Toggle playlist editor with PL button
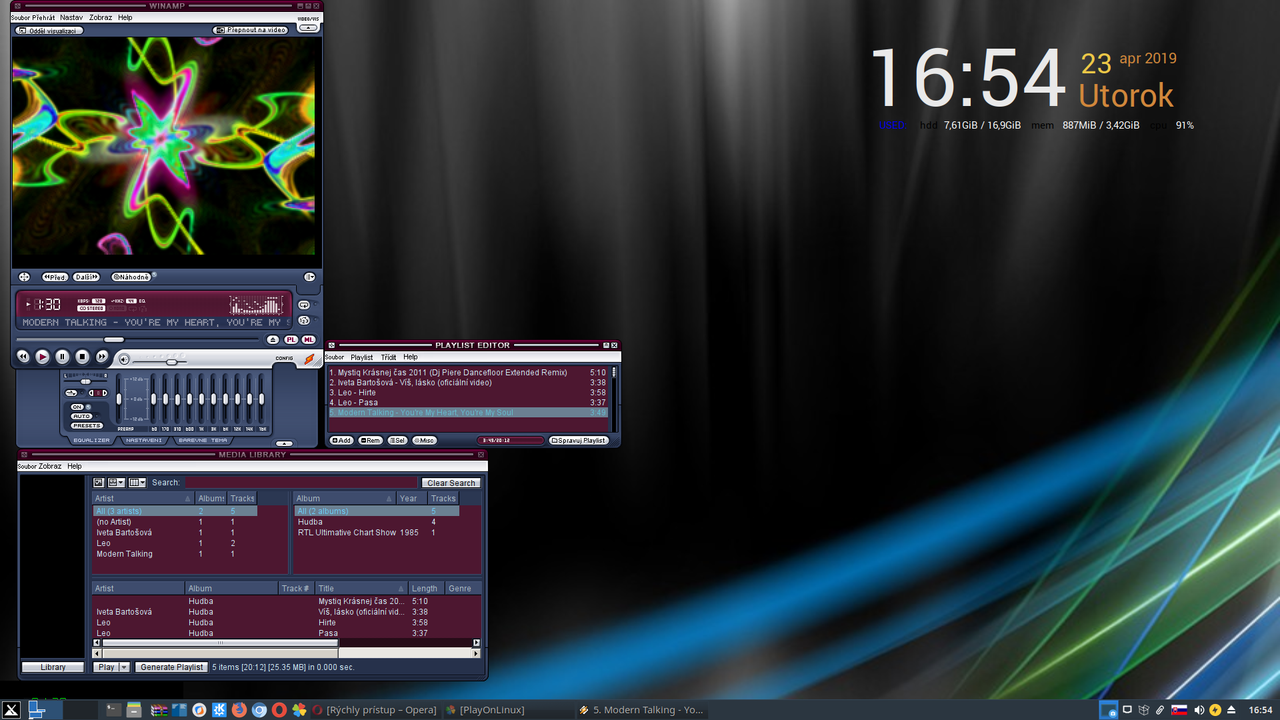 291,340
